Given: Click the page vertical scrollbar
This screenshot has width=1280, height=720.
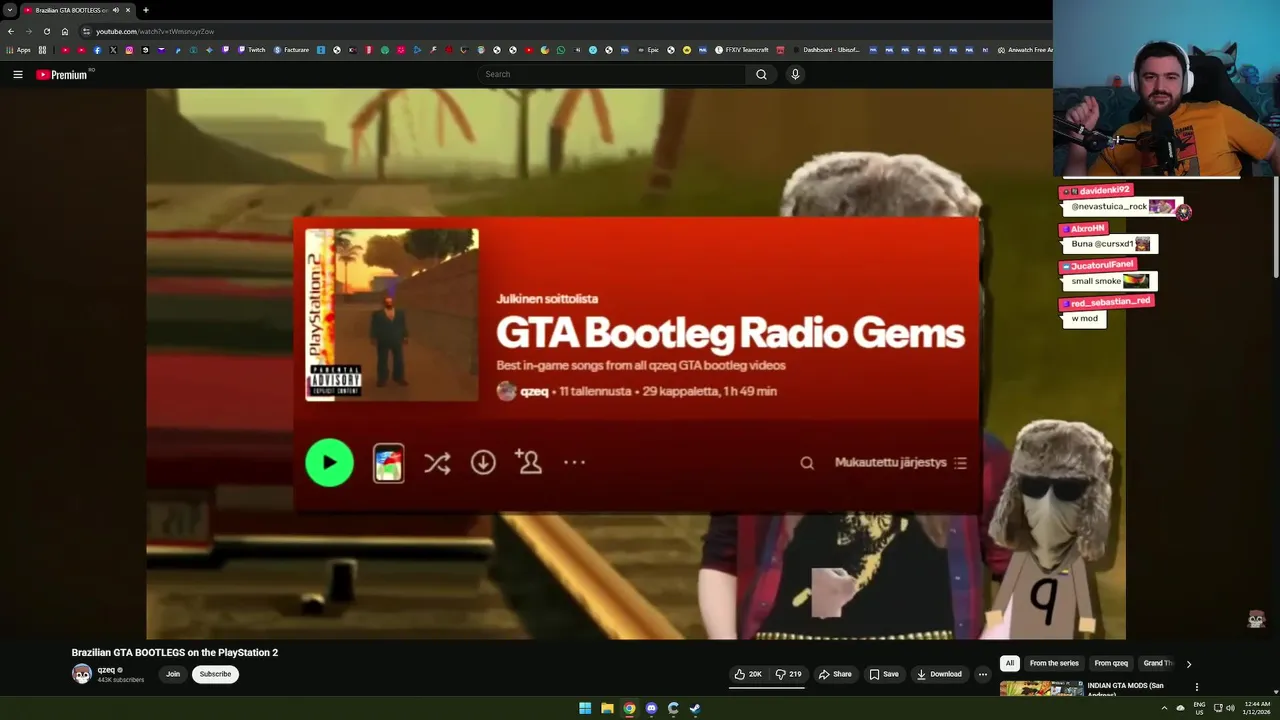Looking at the screenshot, I should click(1275, 228).
